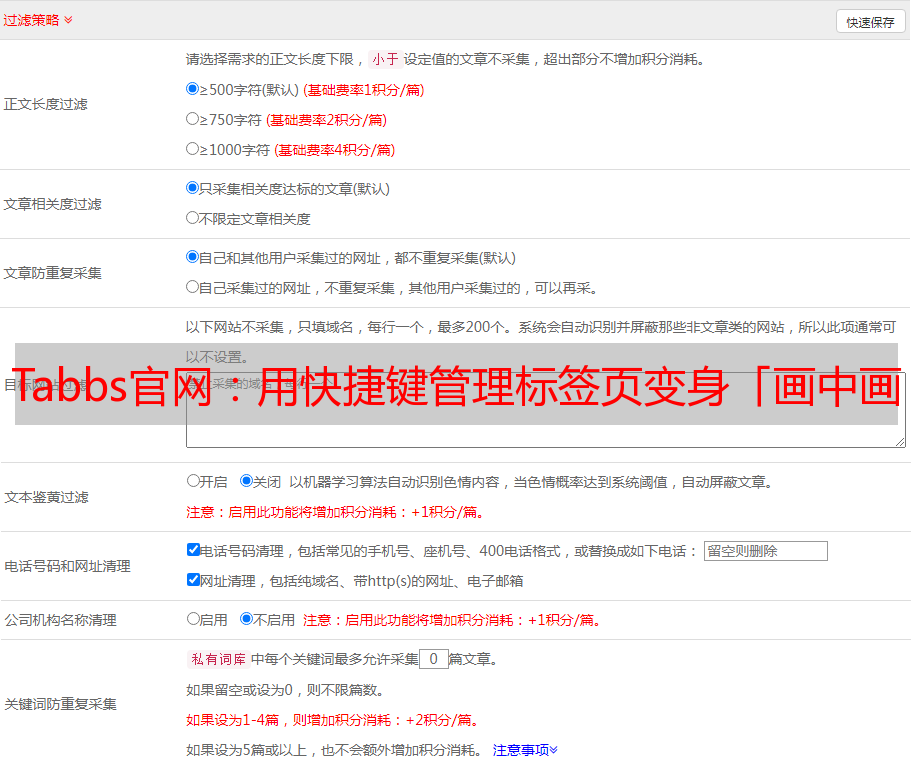This screenshot has height=768, width=912.
Task: Turn on 文本鉴黄过滤 with 开启
Action: click(193, 481)
